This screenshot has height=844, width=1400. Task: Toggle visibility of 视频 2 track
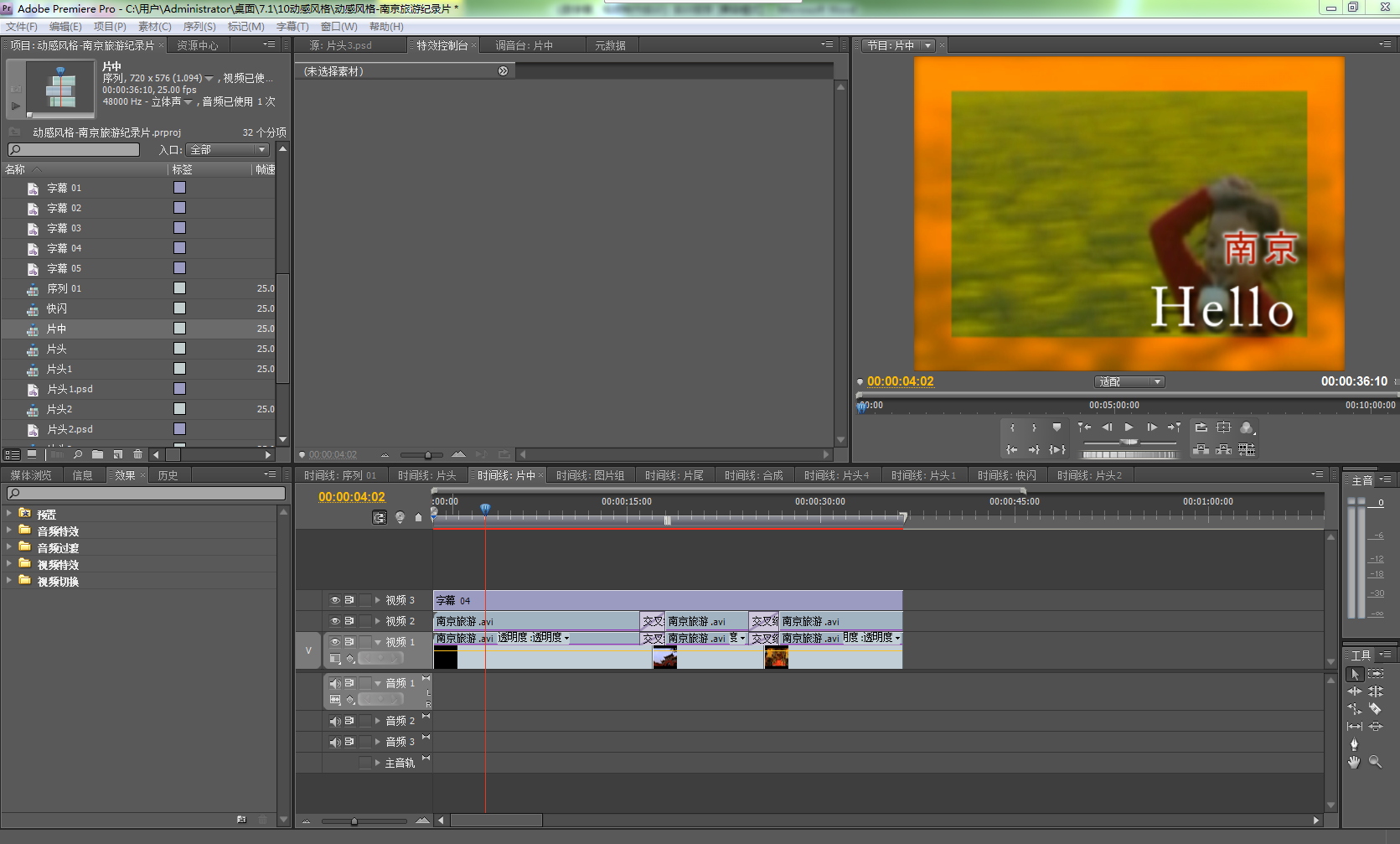335,621
